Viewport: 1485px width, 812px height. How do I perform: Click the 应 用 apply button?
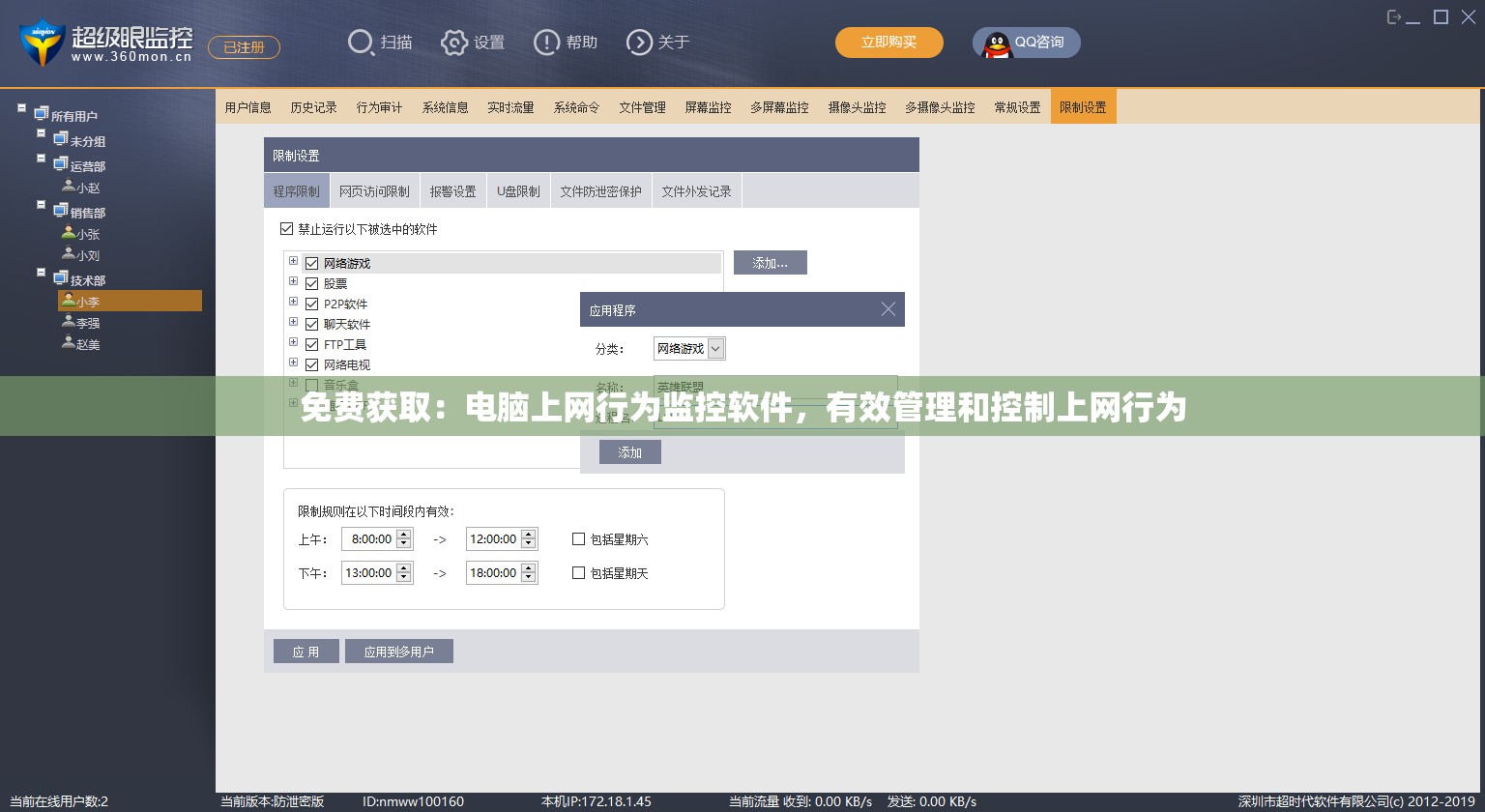tap(306, 652)
